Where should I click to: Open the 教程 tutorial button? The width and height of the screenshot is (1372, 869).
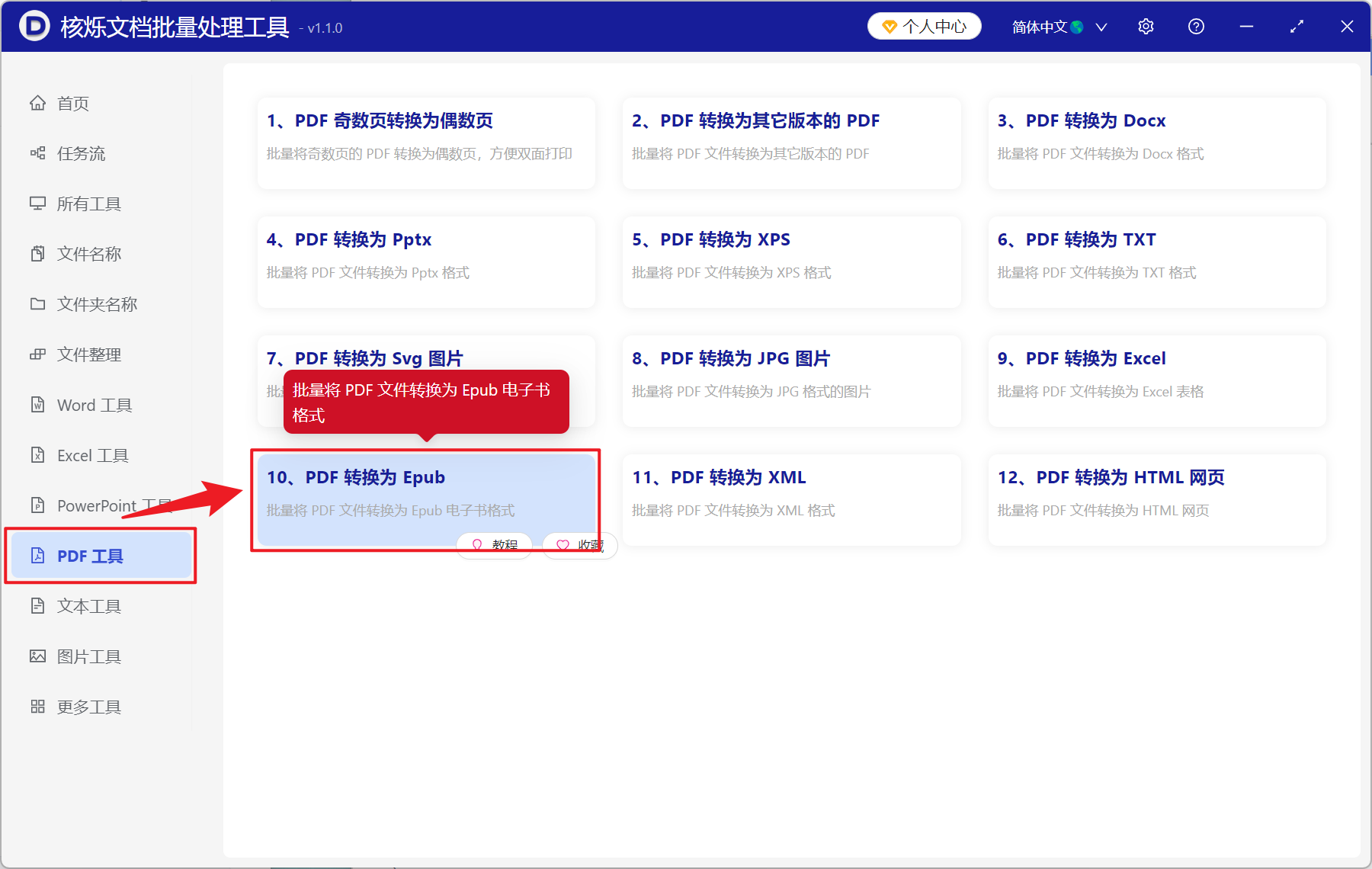point(494,545)
